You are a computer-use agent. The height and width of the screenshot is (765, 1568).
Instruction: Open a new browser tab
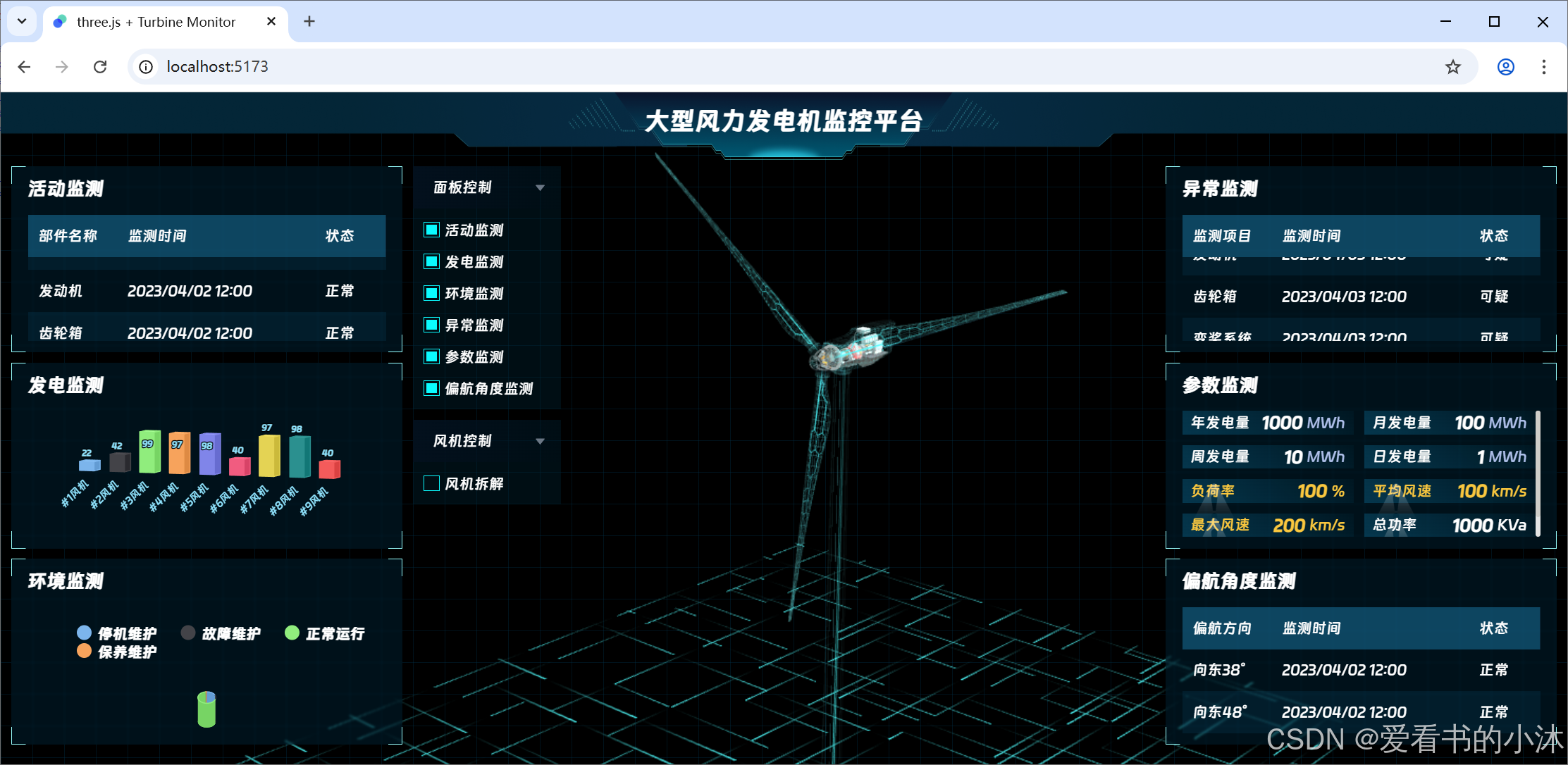click(x=309, y=22)
